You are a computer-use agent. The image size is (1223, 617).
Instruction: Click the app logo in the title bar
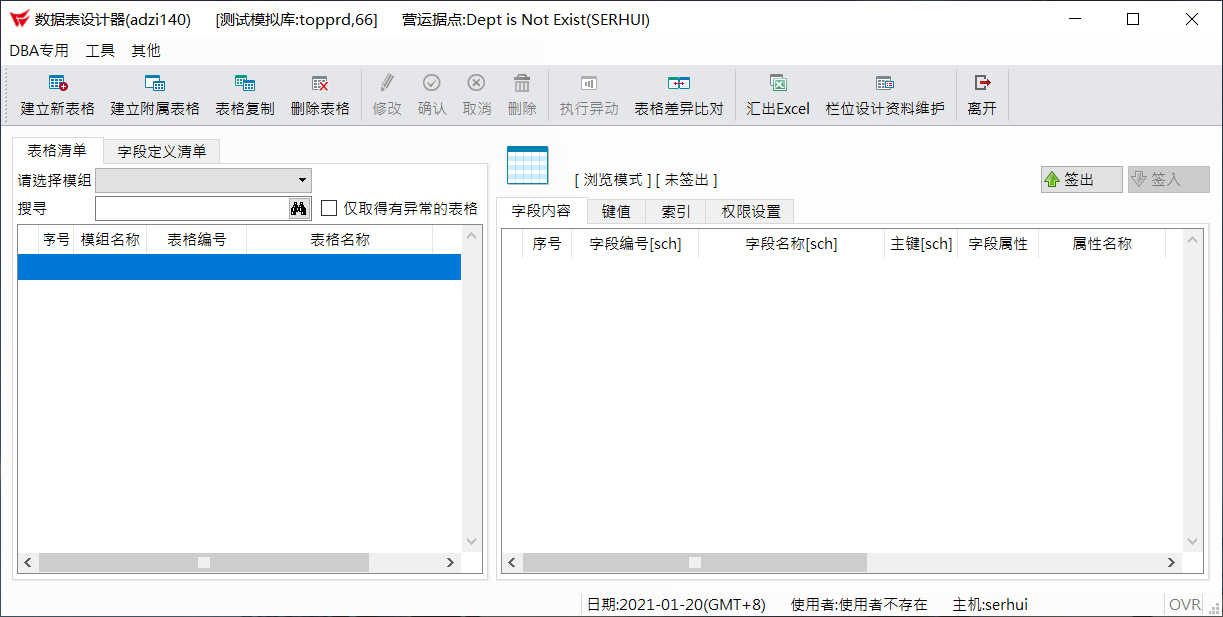pos(18,19)
